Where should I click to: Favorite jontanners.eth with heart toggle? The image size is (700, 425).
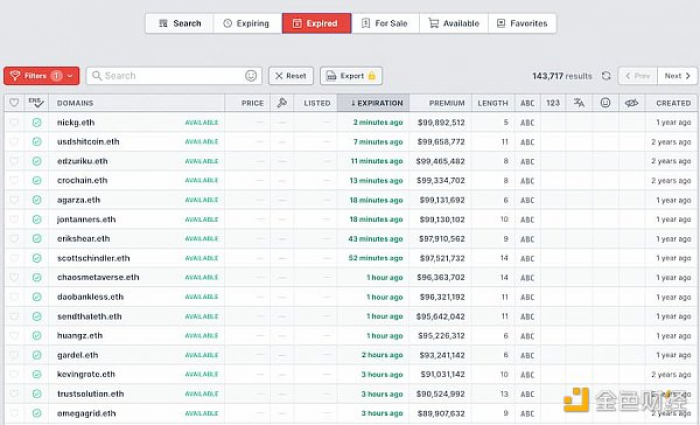[14, 219]
